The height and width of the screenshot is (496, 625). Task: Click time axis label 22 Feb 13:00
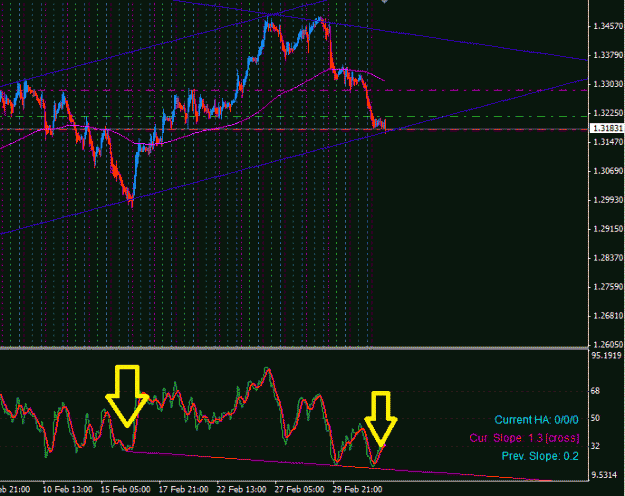pyautogui.click(x=242, y=489)
